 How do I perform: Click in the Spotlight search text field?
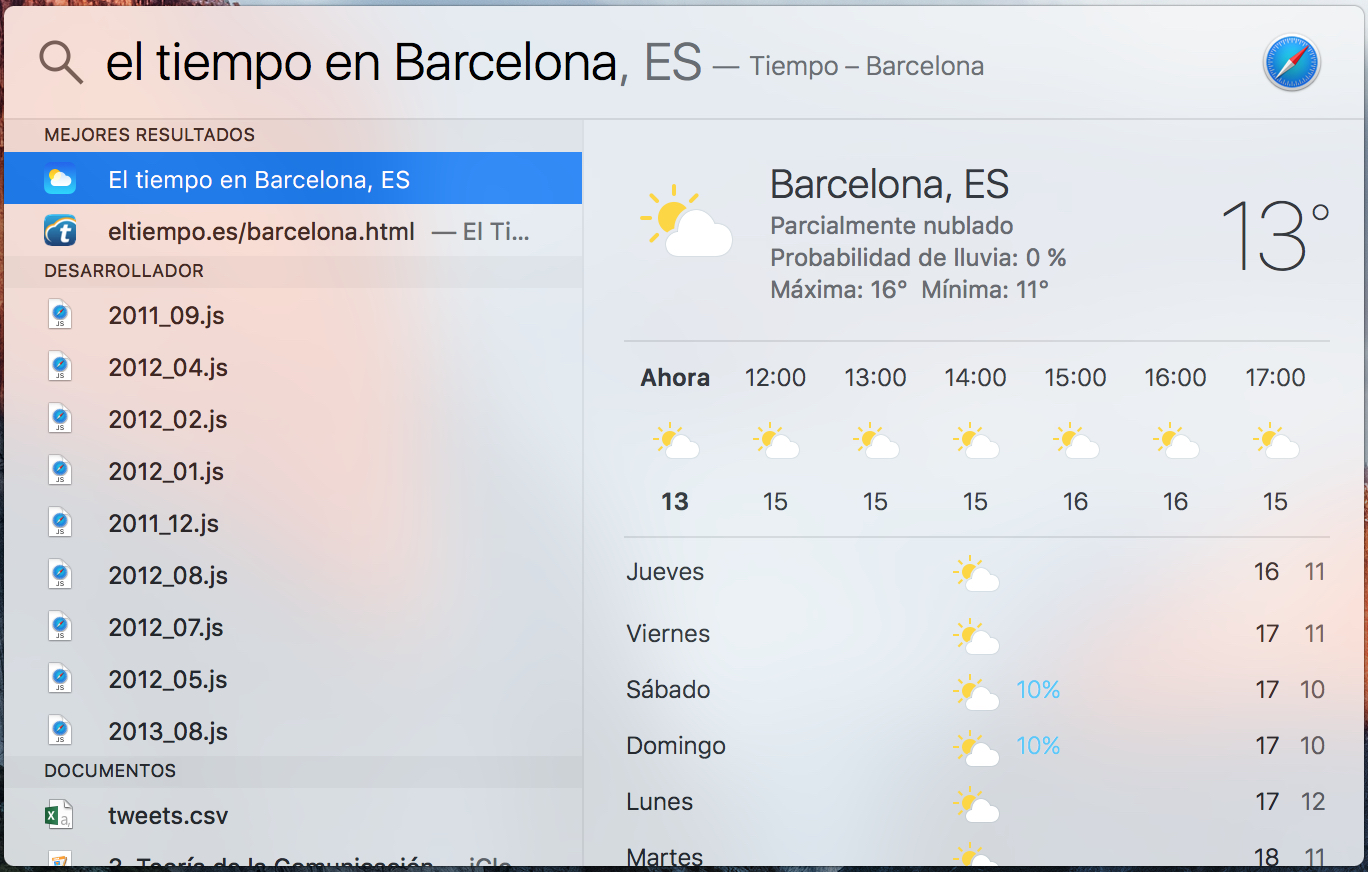pyautogui.click(x=660, y=63)
